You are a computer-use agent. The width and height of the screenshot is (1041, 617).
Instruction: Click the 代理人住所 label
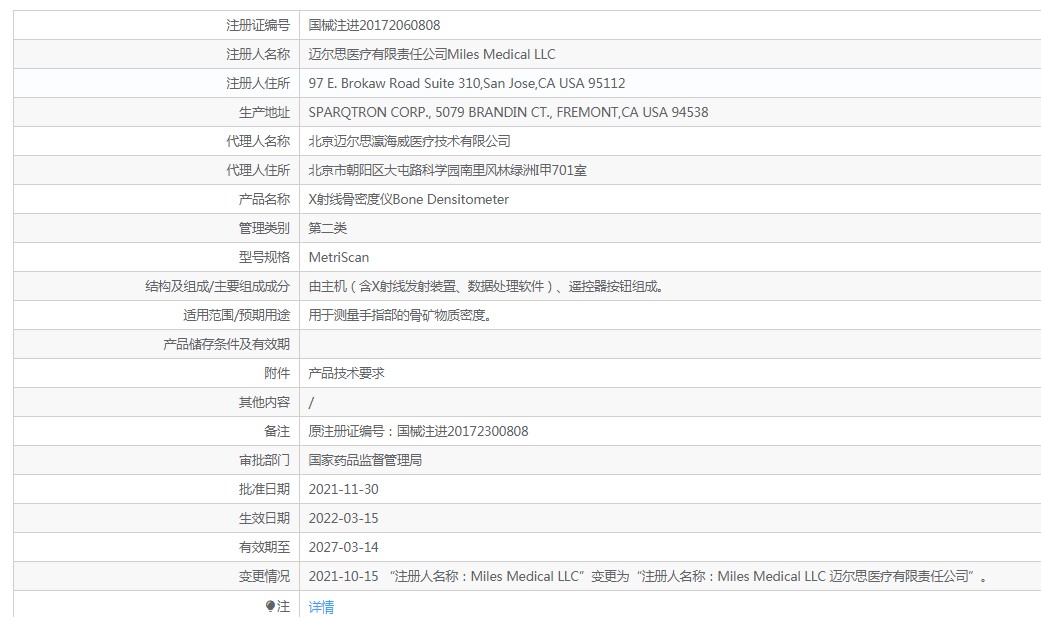[x=258, y=170]
